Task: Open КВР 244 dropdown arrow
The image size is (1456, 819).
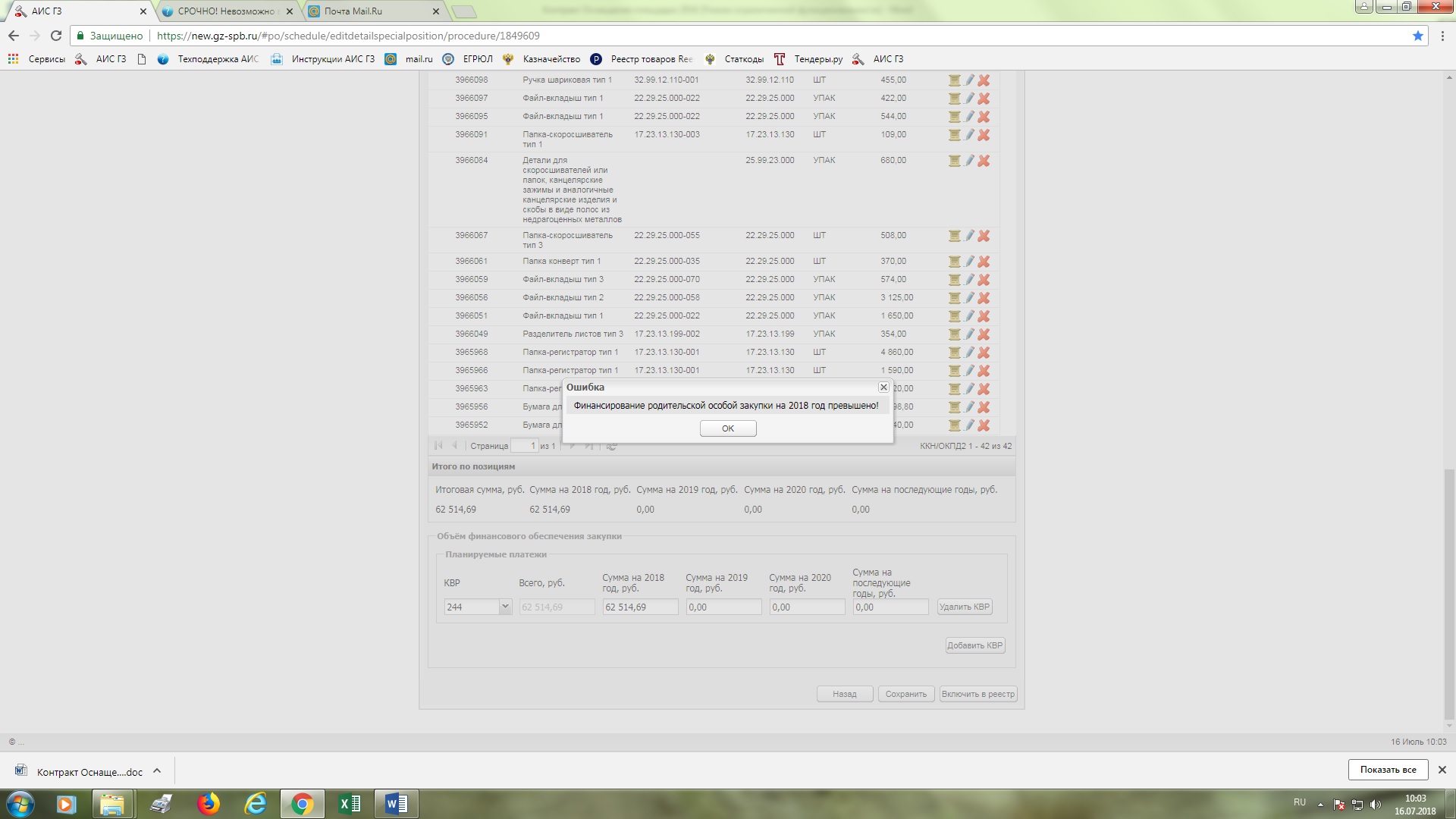Action: point(505,607)
